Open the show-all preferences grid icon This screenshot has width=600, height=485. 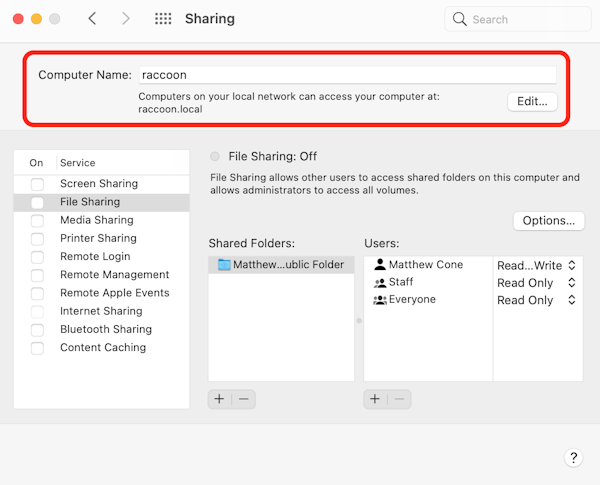click(x=162, y=19)
